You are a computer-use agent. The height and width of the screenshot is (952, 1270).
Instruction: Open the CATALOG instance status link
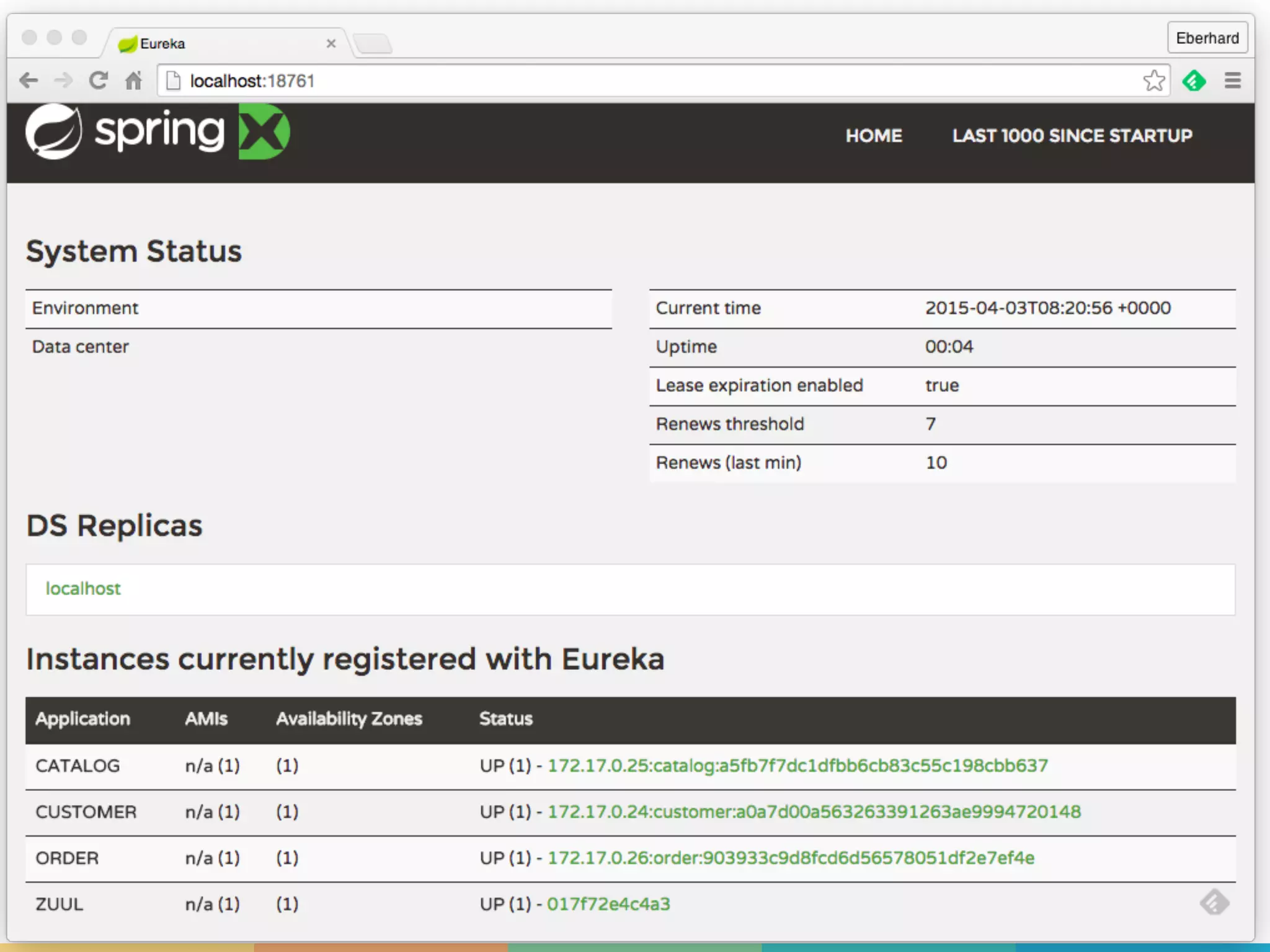click(x=797, y=765)
